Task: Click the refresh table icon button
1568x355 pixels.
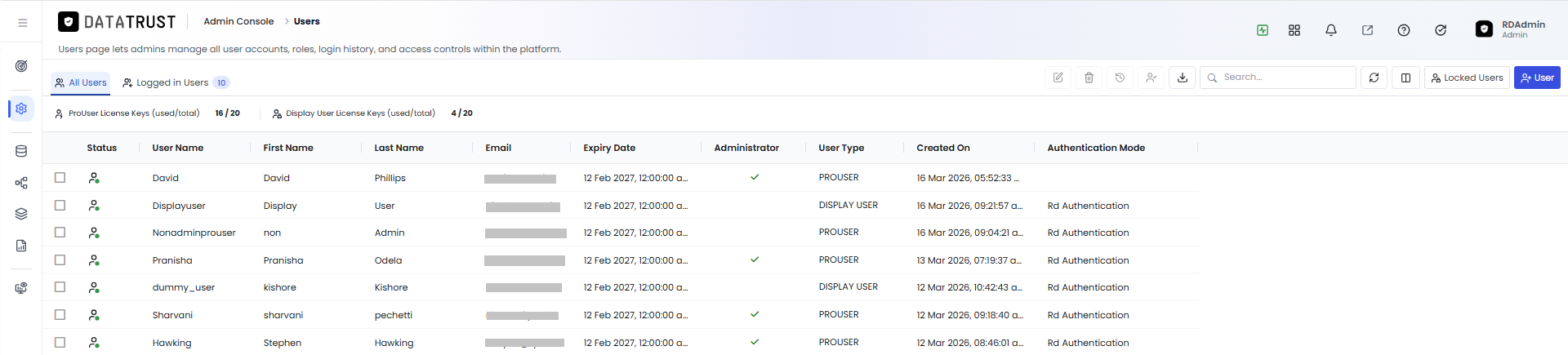Action: [x=1374, y=78]
